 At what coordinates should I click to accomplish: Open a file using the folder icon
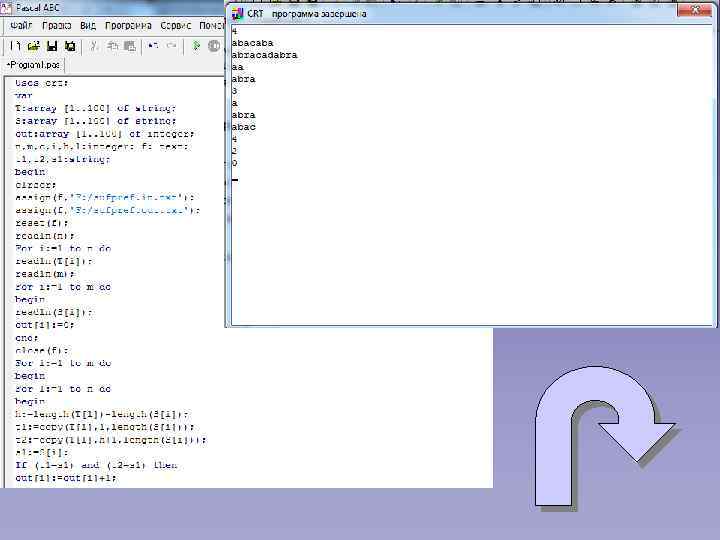pyautogui.click(x=34, y=46)
